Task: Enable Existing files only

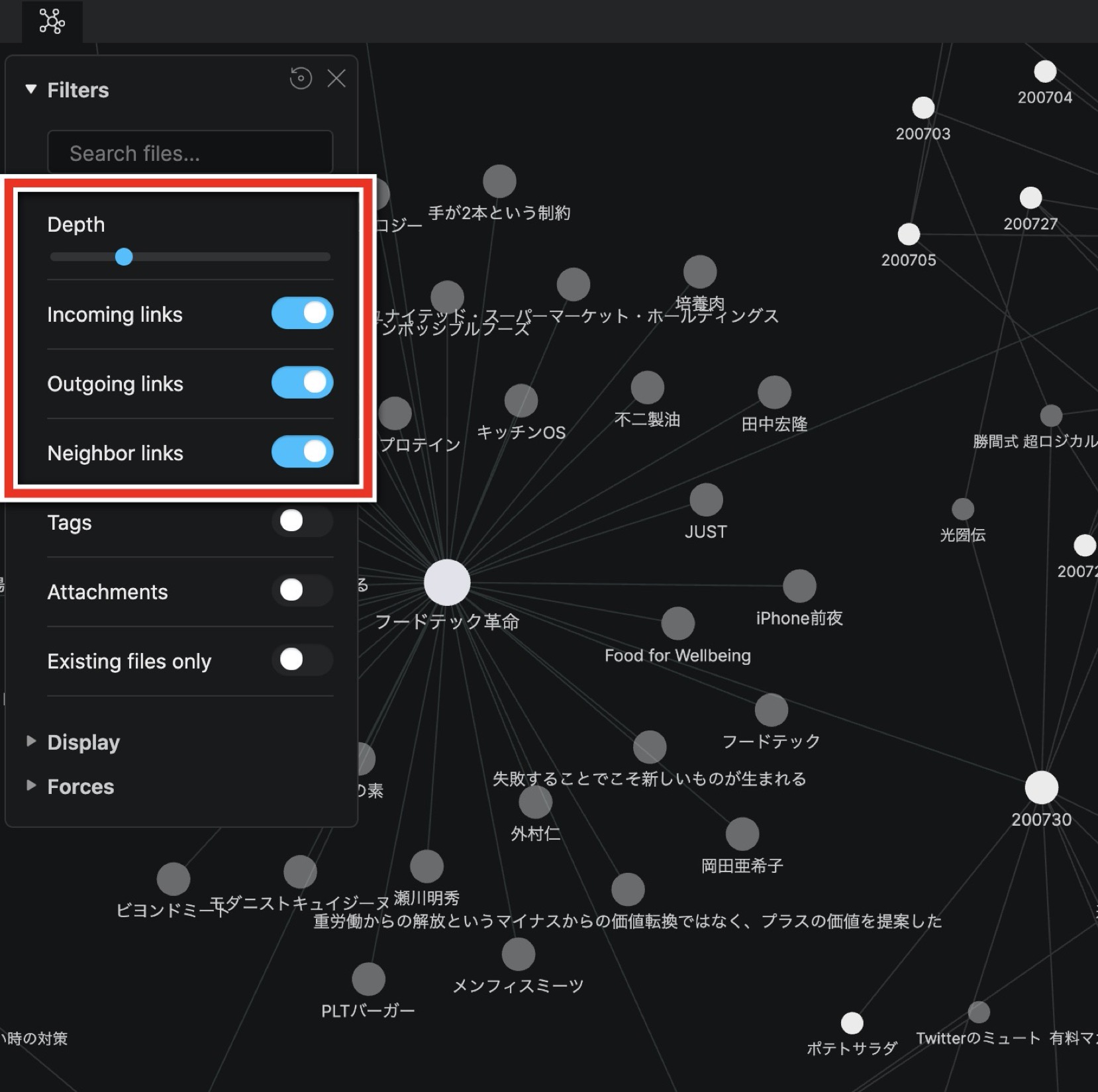Action: click(x=302, y=660)
